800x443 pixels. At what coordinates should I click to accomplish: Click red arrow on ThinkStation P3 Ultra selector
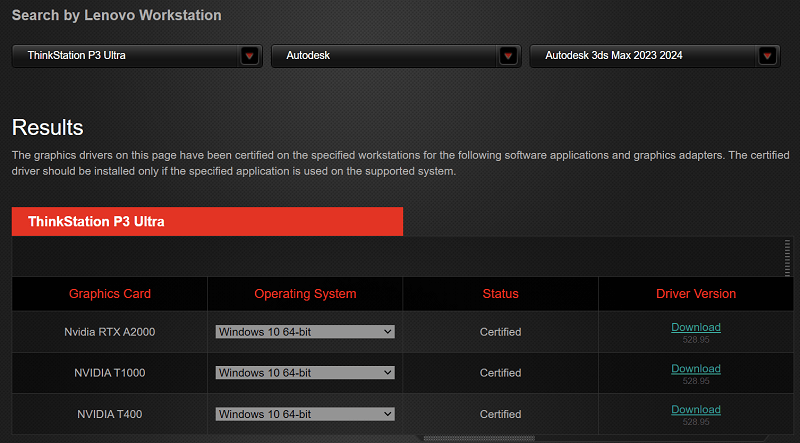pos(249,56)
